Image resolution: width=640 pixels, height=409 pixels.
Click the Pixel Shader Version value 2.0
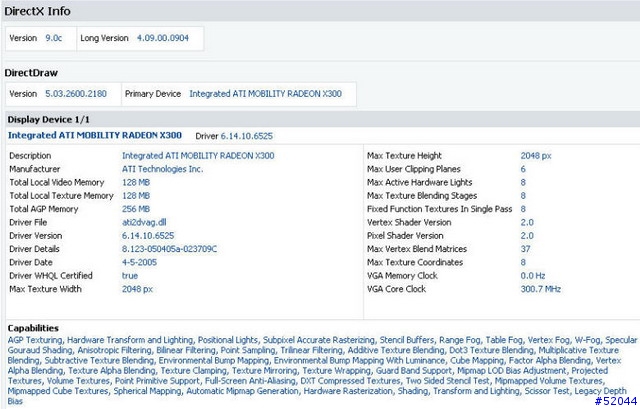coord(527,236)
